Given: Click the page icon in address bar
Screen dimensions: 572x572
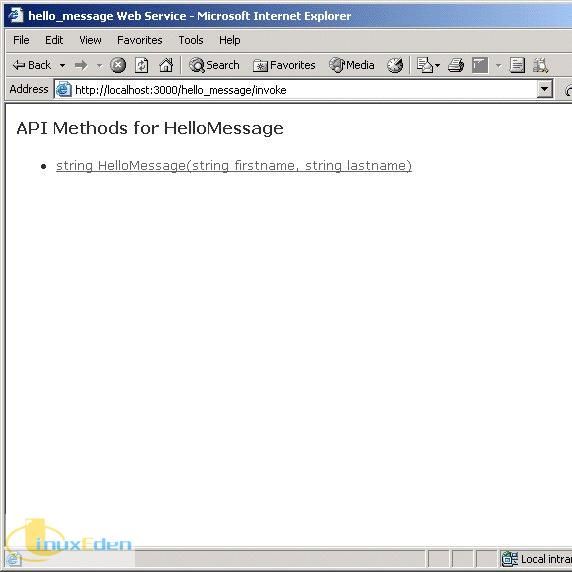Looking at the screenshot, I should [x=63, y=90].
